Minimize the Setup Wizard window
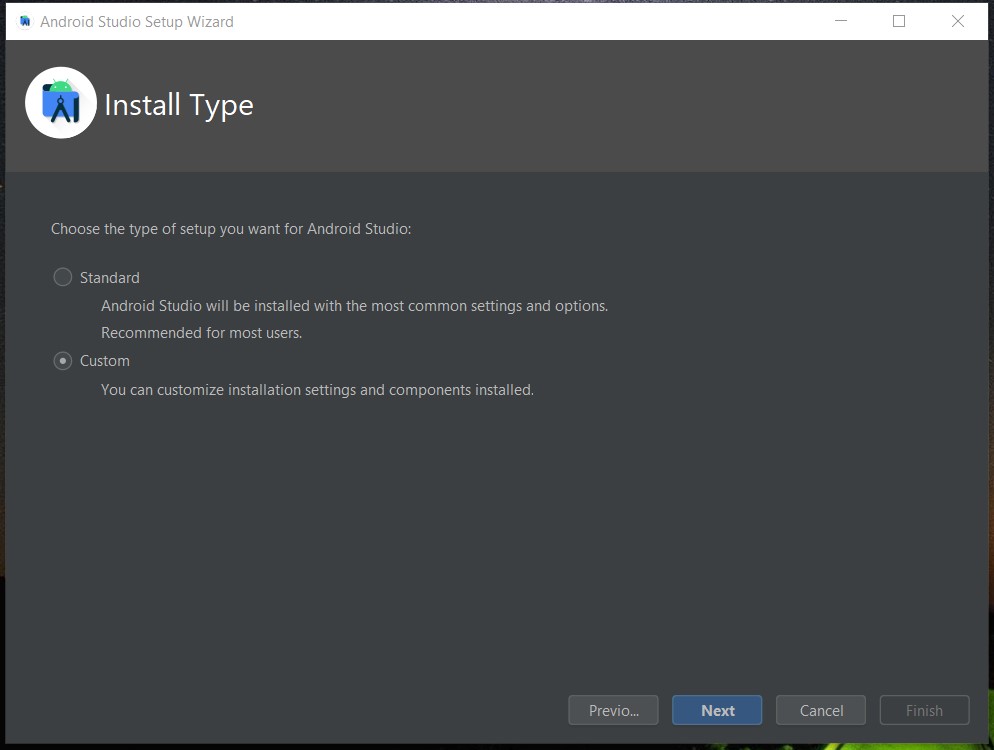Image resolution: width=994 pixels, height=750 pixels. pyautogui.click(x=840, y=21)
